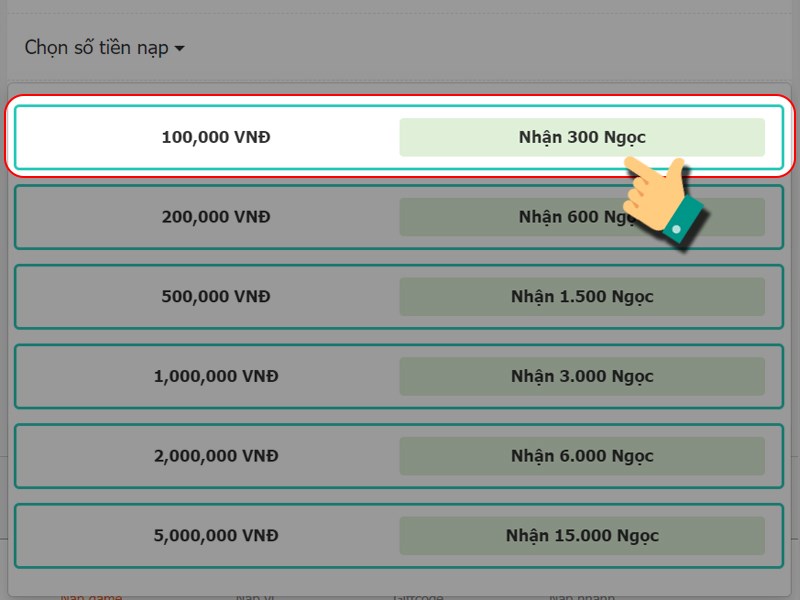Image resolution: width=800 pixels, height=600 pixels.
Task: Choose the 2,000,000 VNĐ amount
Action: coord(216,456)
